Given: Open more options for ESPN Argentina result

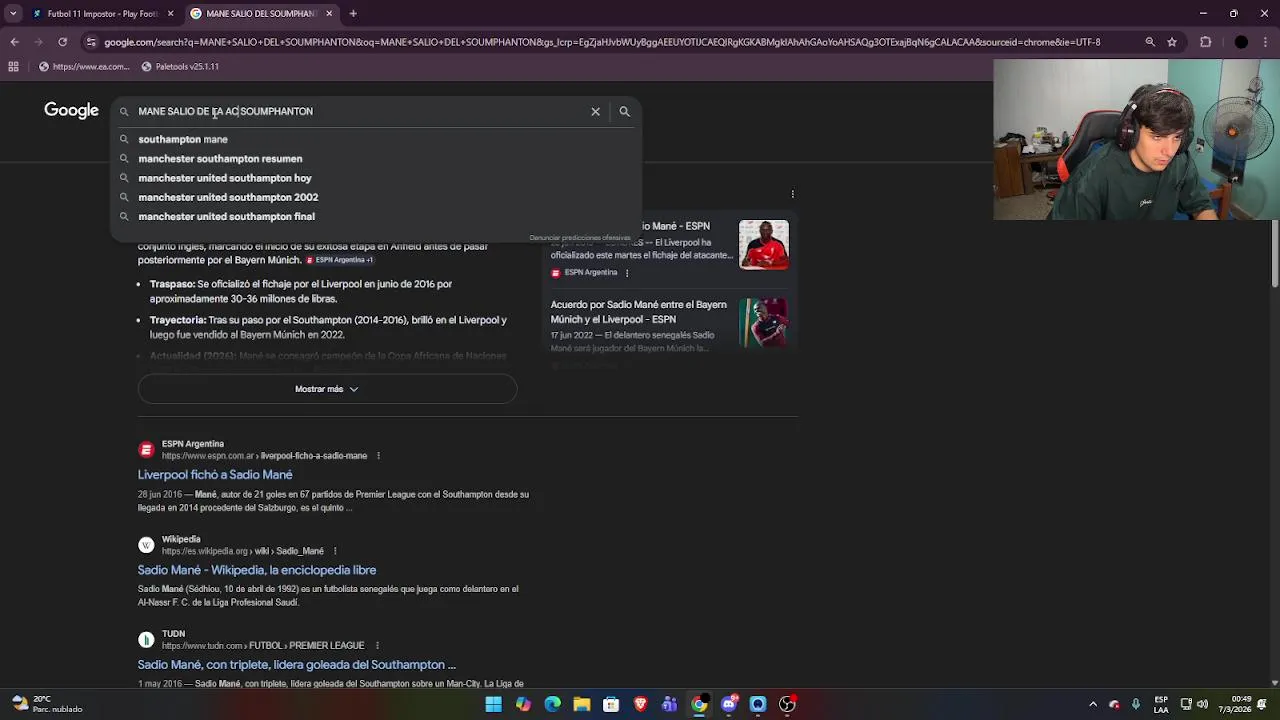Looking at the screenshot, I should pyautogui.click(x=378, y=456).
